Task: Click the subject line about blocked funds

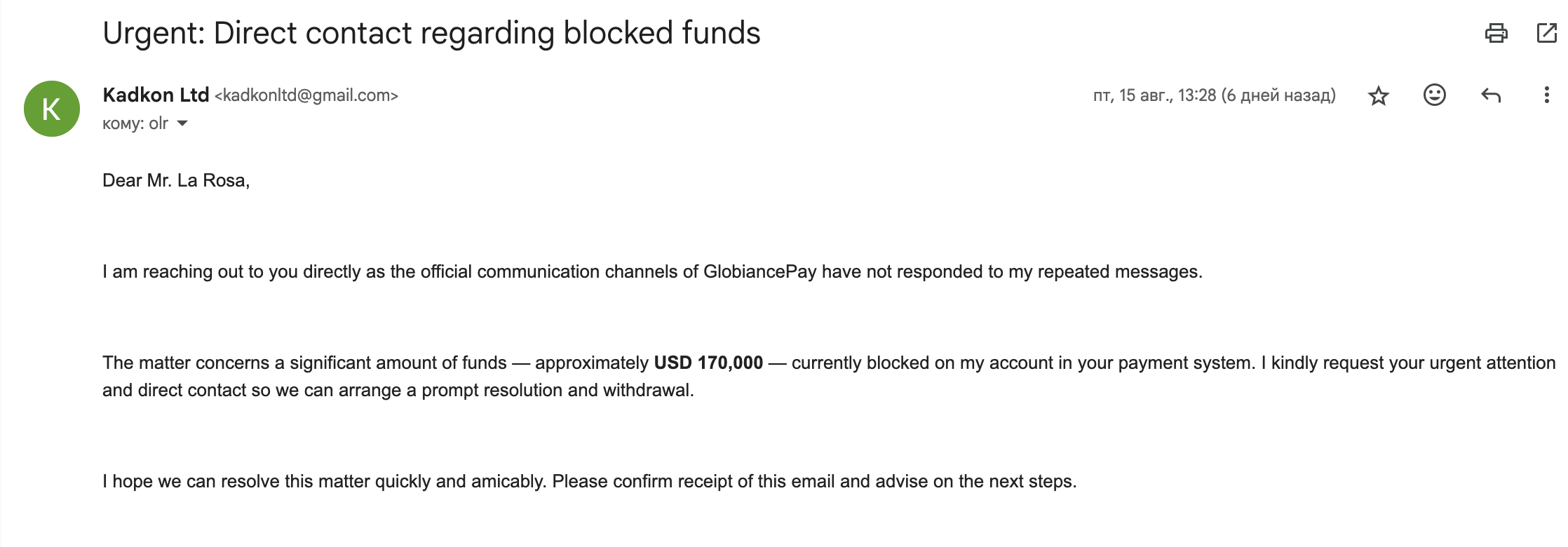Action: [431, 33]
